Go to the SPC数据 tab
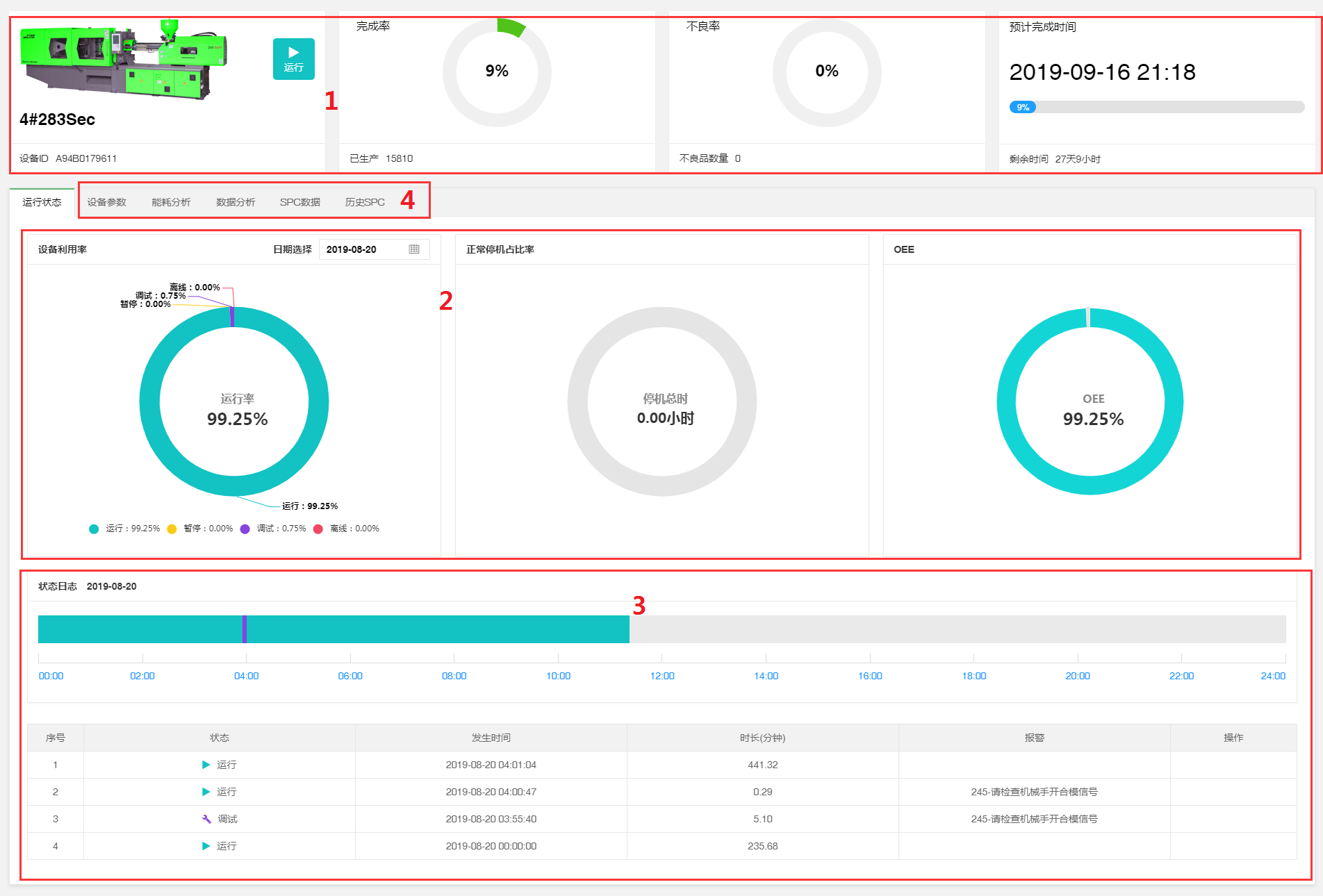The height and width of the screenshot is (896, 1323). click(x=300, y=202)
